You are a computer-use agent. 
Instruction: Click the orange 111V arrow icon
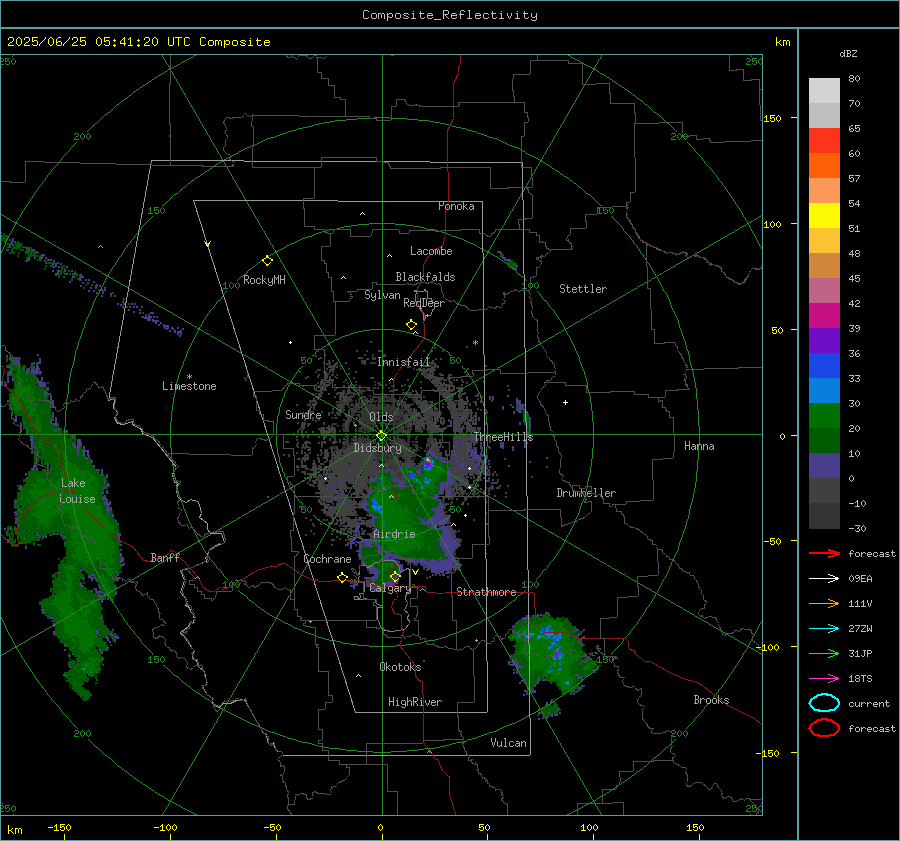coord(824,603)
